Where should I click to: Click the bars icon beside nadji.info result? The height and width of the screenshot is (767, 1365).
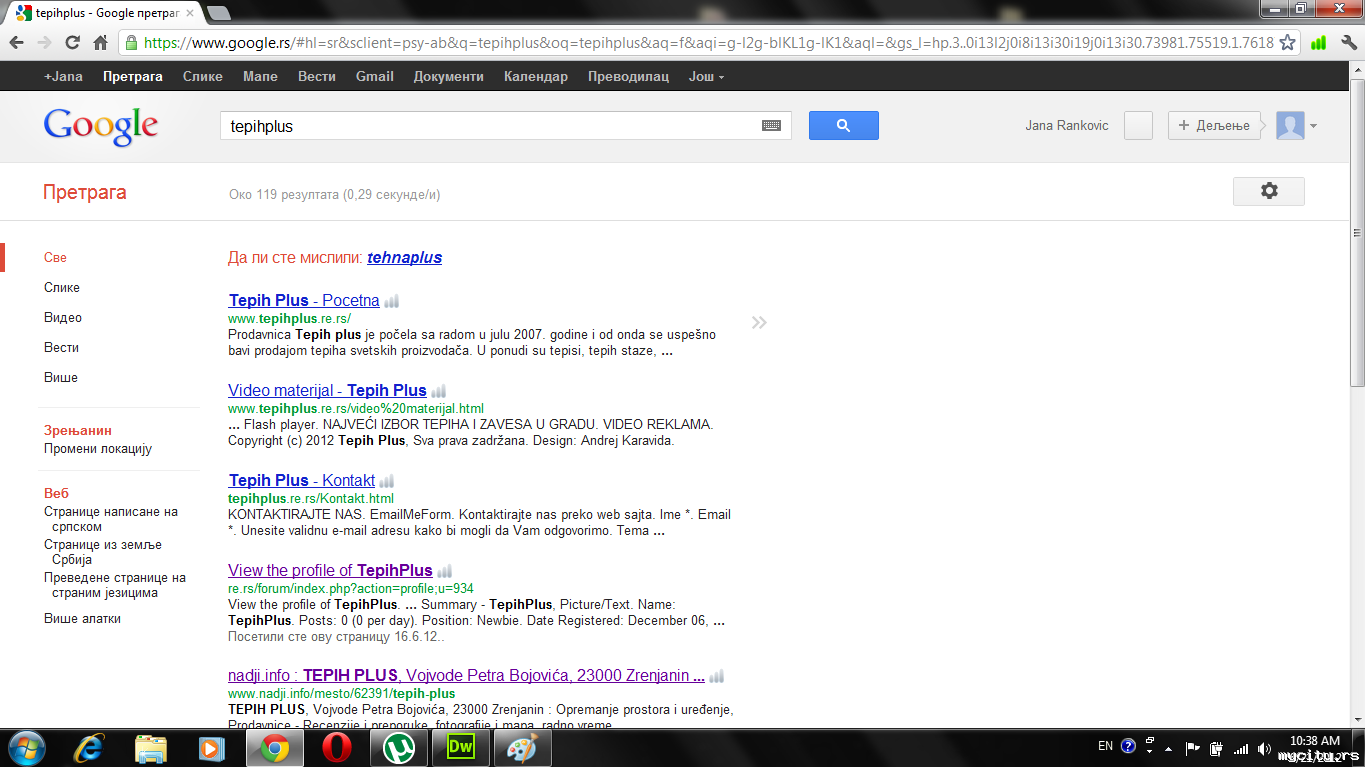[717, 676]
